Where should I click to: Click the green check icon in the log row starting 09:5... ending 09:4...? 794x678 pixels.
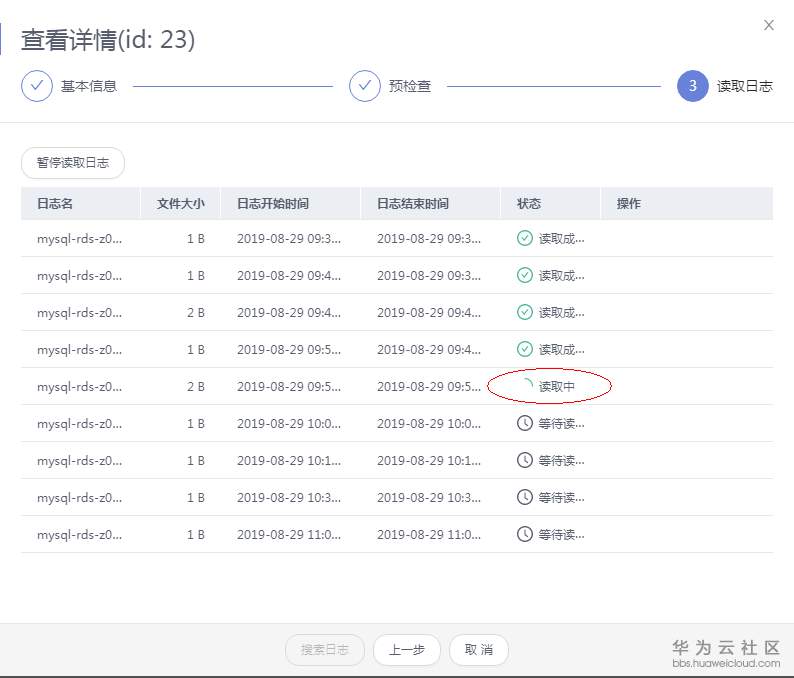pos(525,349)
